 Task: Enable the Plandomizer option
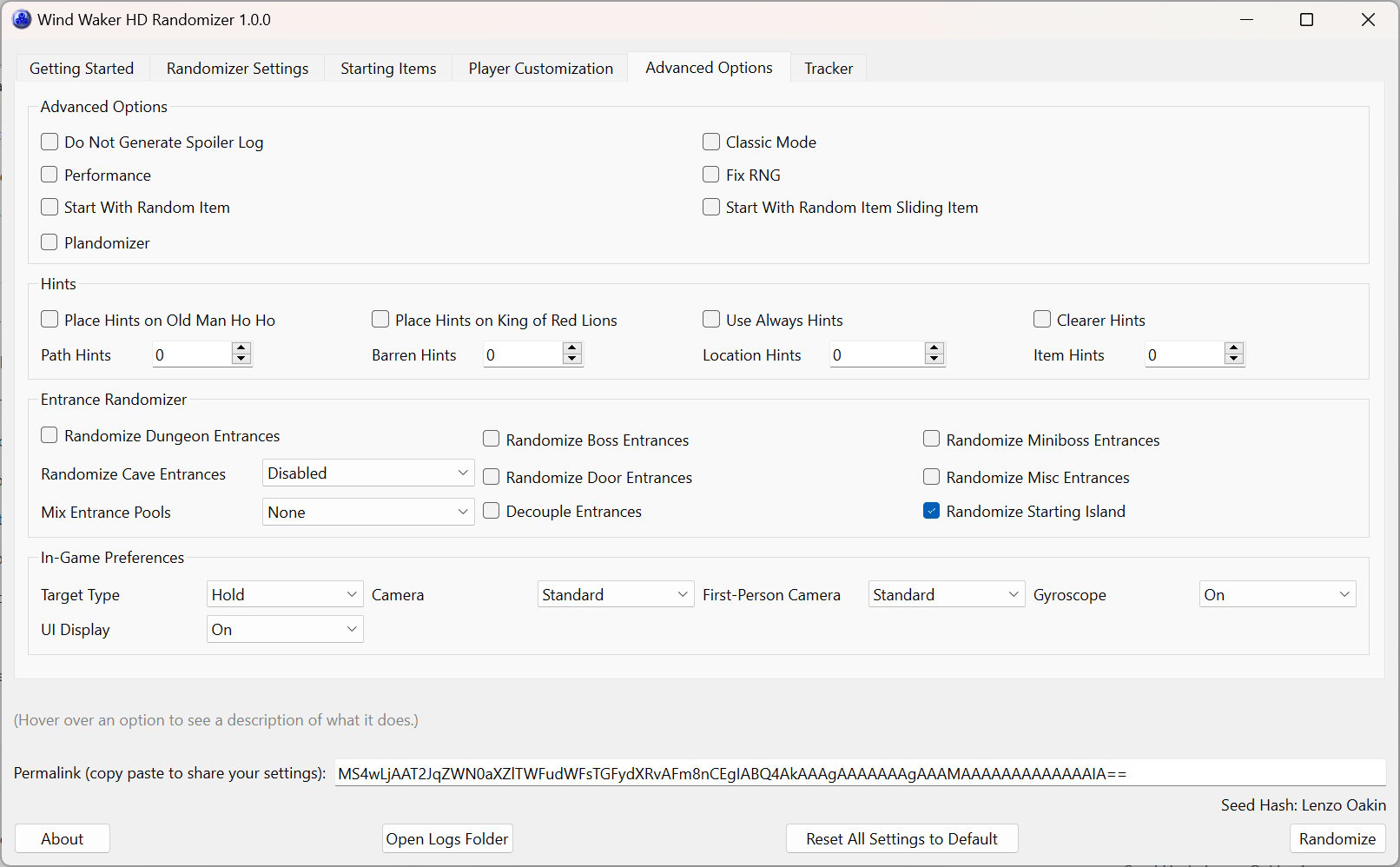[50, 242]
